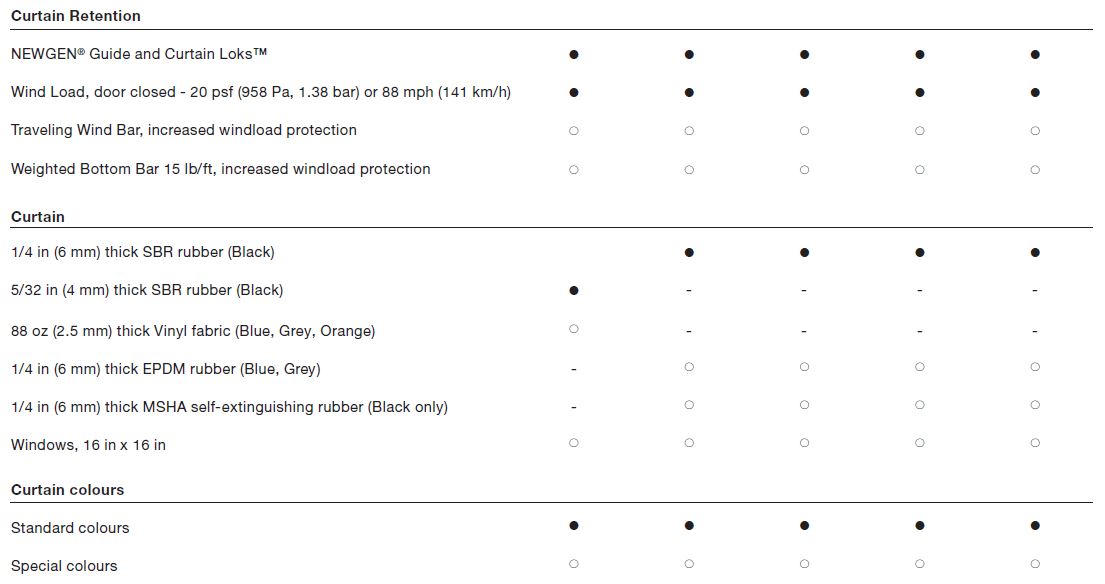
Task: Click the Curtain Retention section heading
Action: (76, 16)
